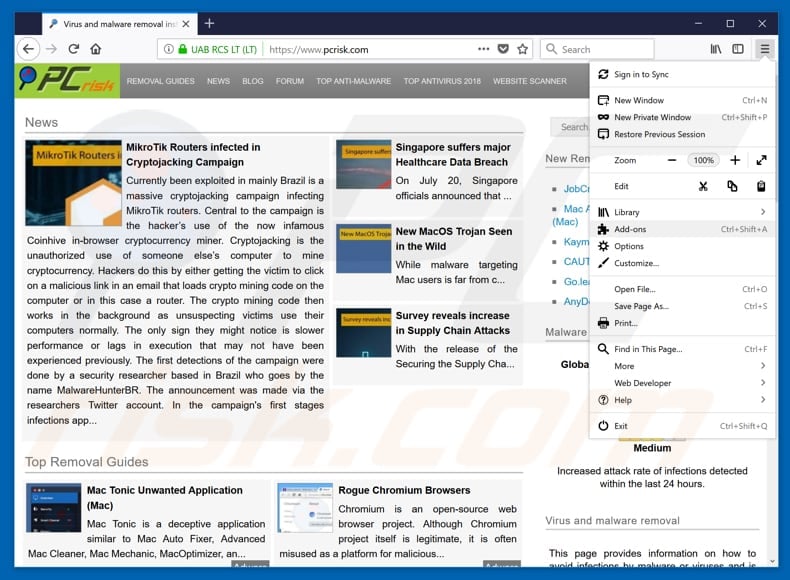Cut using the scissors icon
Image resolution: width=790 pixels, height=580 pixels.
[x=703, y=186]
